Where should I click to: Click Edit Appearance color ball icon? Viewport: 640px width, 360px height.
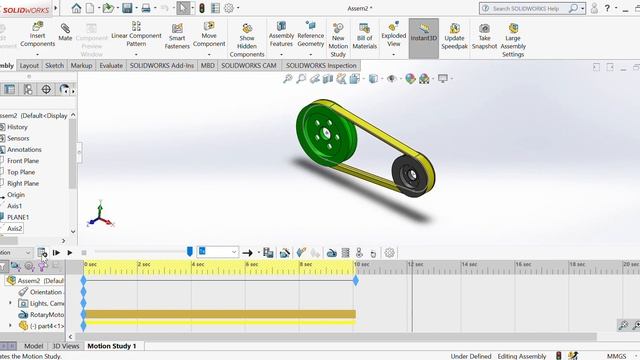click(x=410, y=79)
